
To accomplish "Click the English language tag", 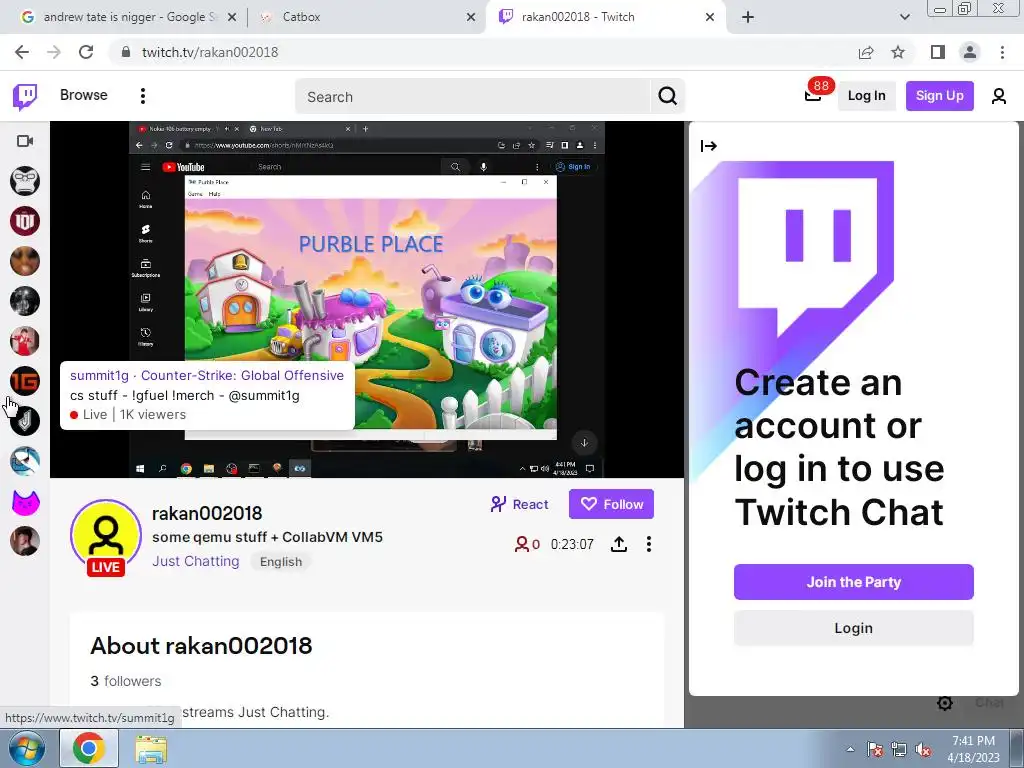I will 281,562.
